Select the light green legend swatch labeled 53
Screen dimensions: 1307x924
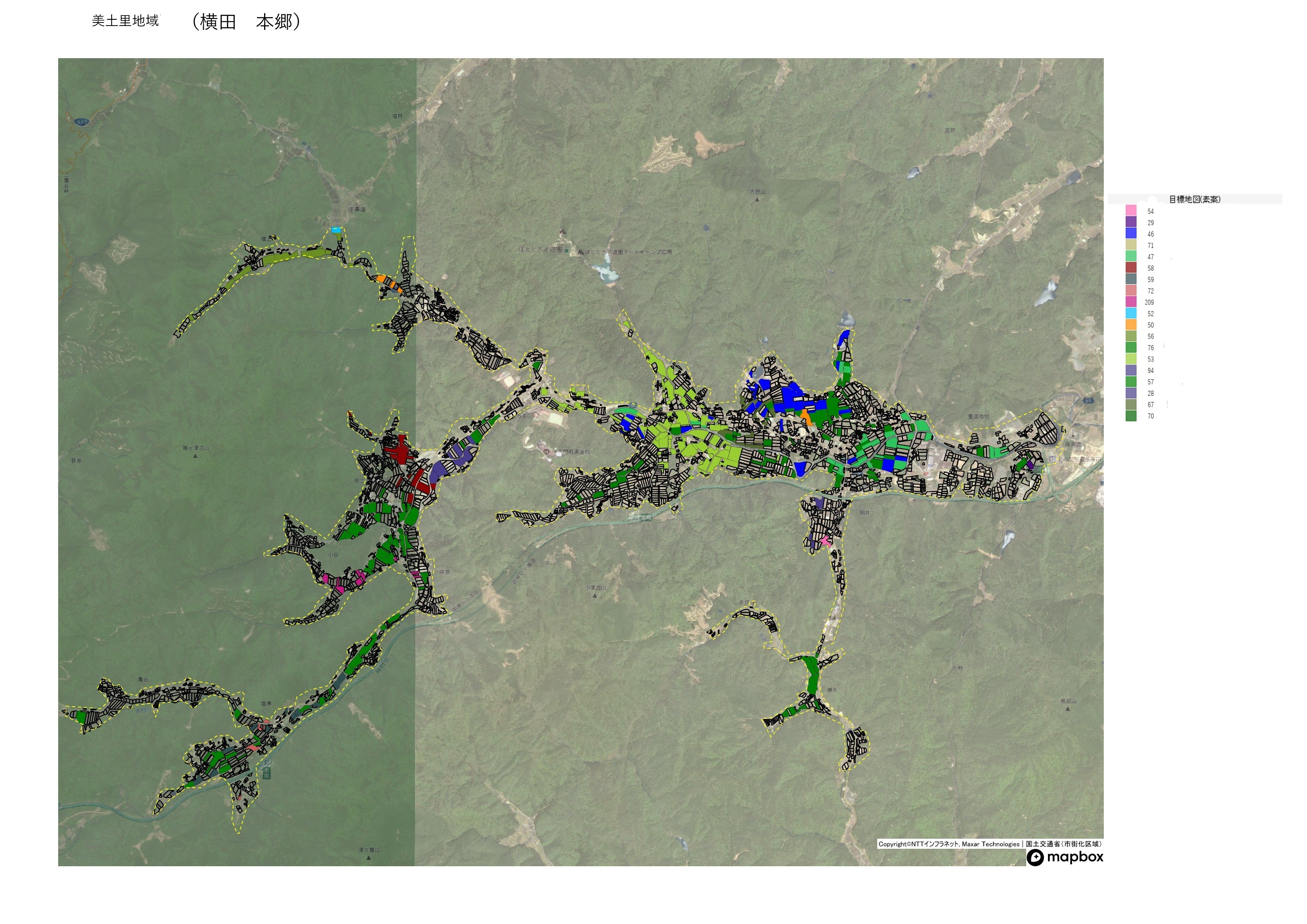1131,358
